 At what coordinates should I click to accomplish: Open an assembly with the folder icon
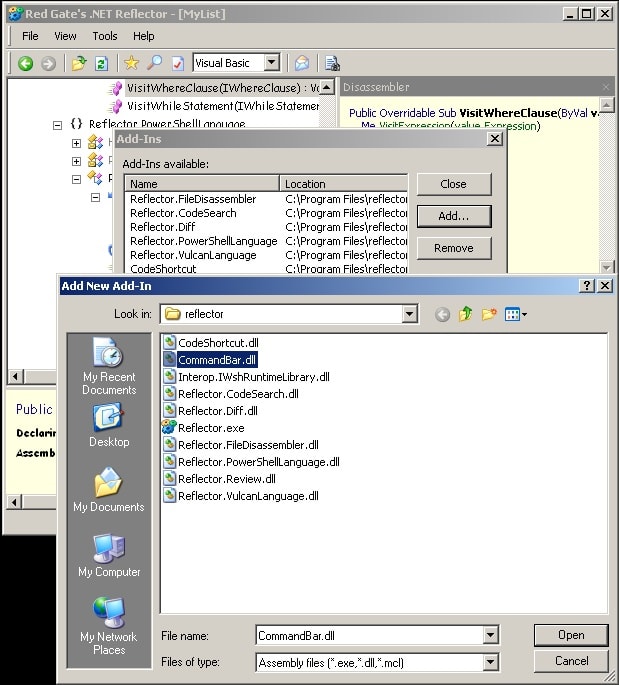pyautogui.click(x=79, y=63)
